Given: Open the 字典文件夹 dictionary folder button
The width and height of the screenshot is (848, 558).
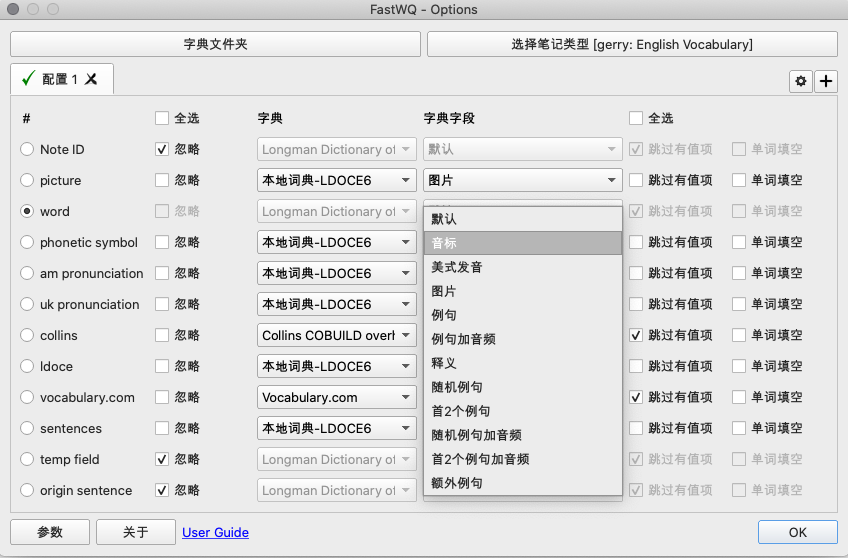Looking at the screenshot, I should click(x=215, y=44).
